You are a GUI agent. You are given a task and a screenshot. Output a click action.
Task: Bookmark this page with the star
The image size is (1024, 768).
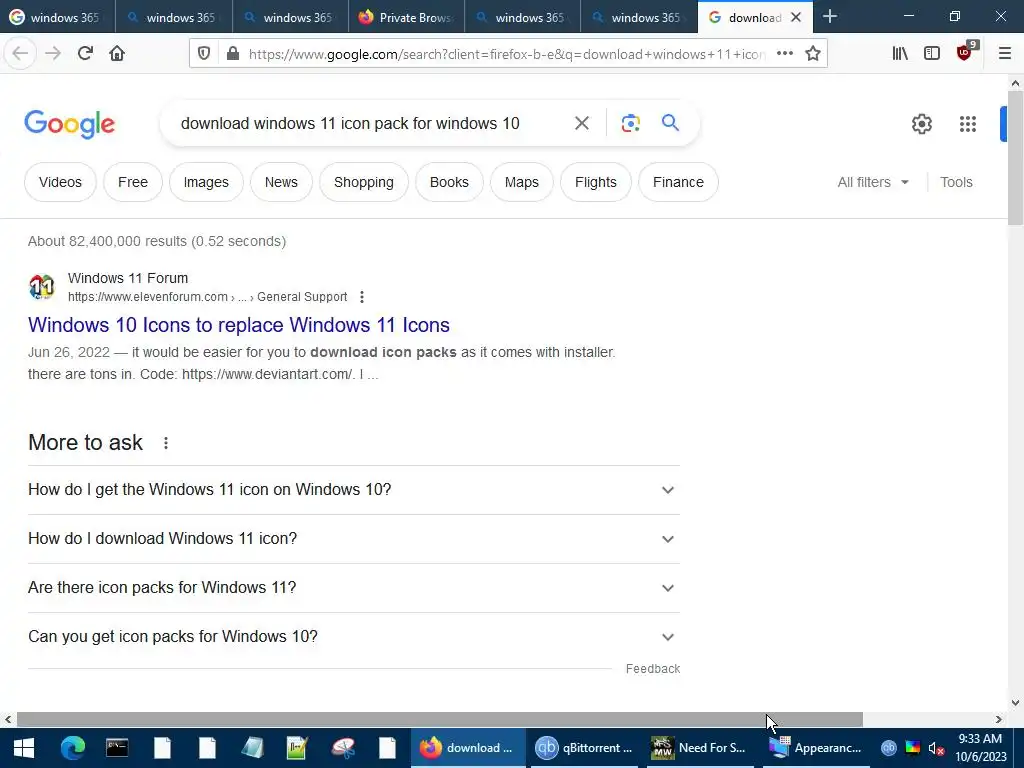pos(813,54)
